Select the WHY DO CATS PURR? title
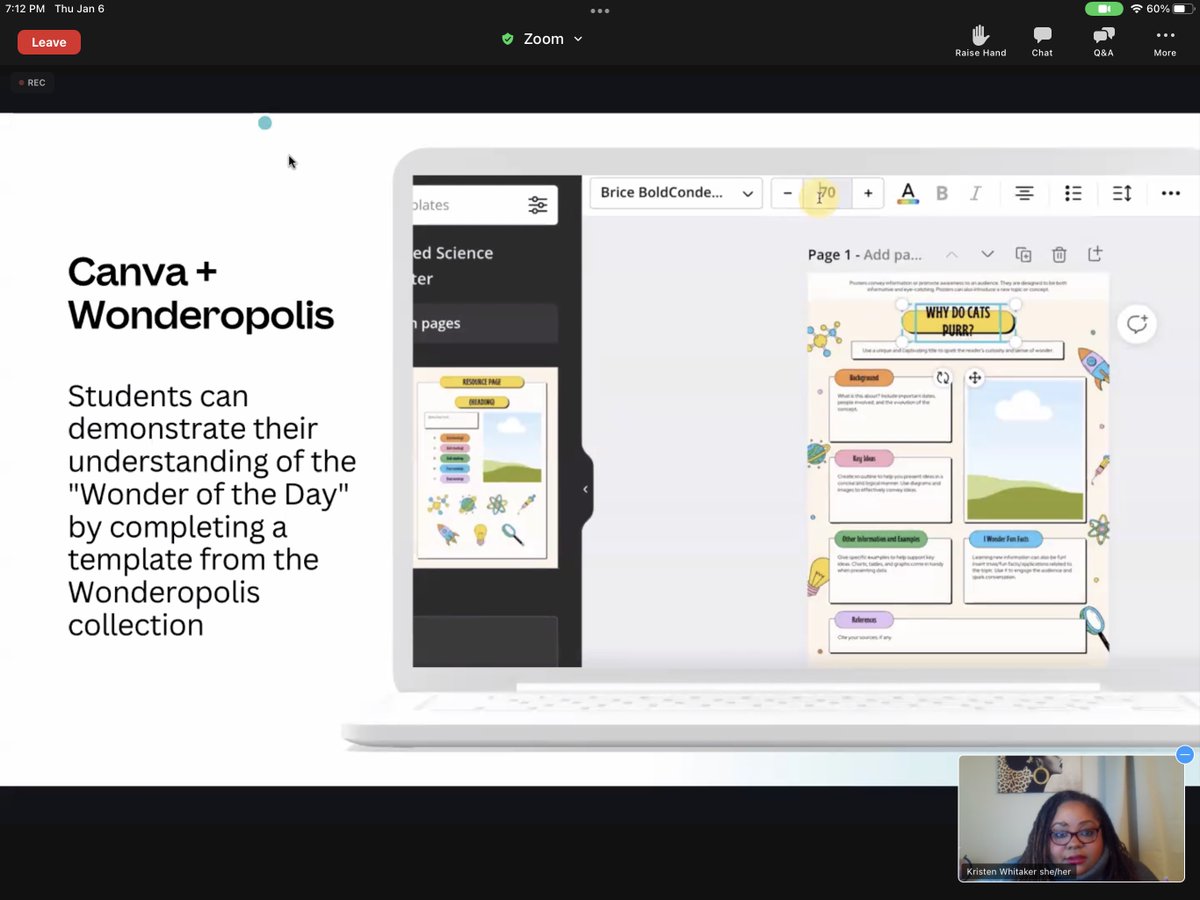Viewport: 1200px width, 900px height. [x=957, y=321]
